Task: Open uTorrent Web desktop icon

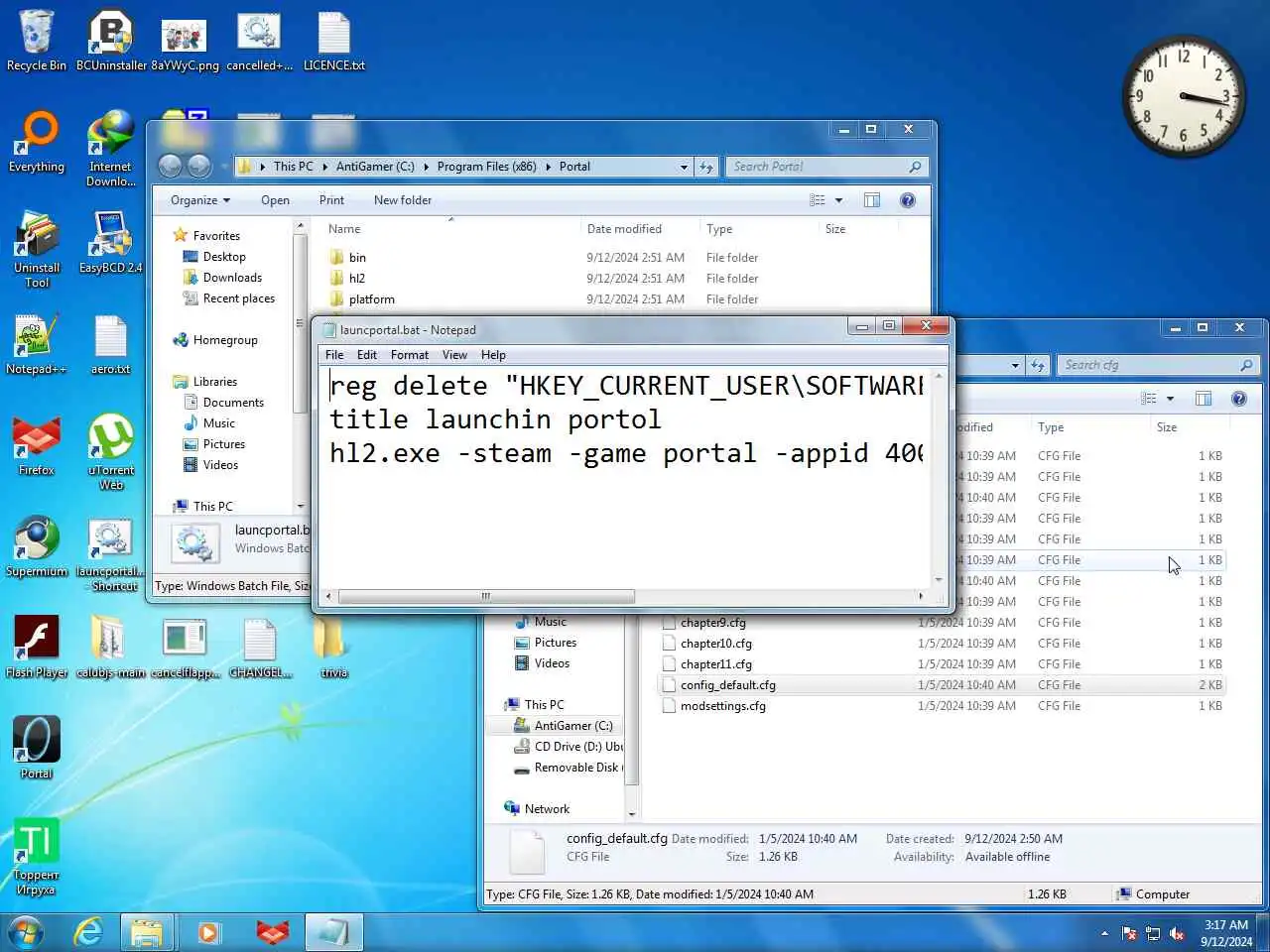Action: tap(111, 452)
